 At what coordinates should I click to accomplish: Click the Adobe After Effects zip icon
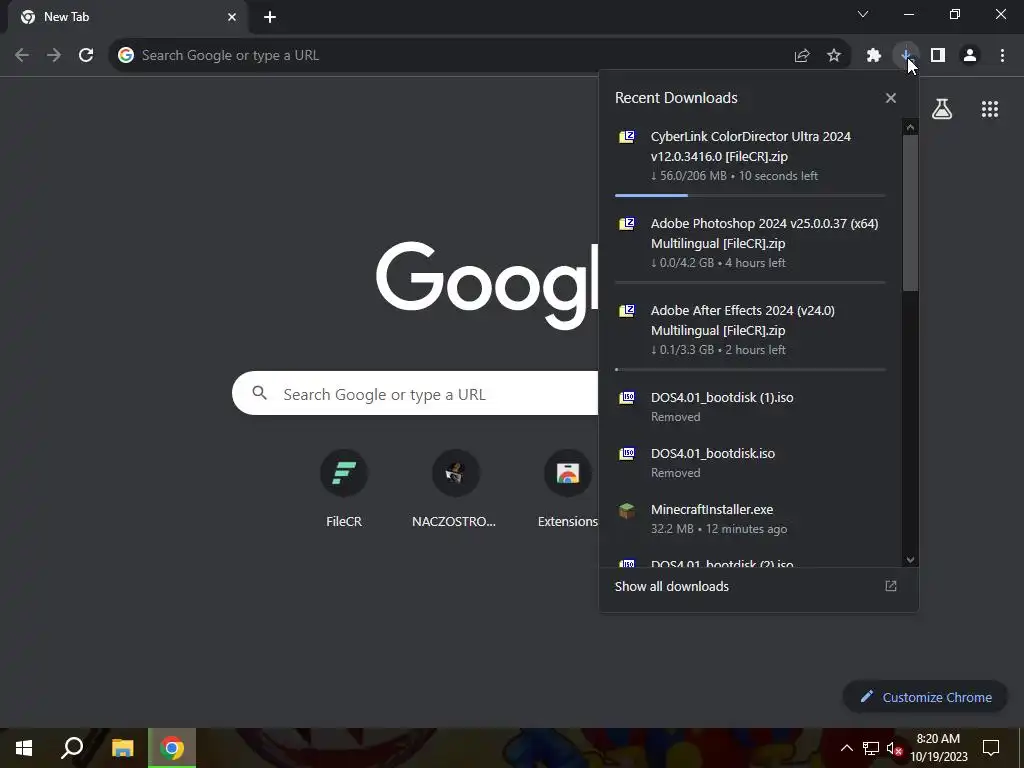627,310
